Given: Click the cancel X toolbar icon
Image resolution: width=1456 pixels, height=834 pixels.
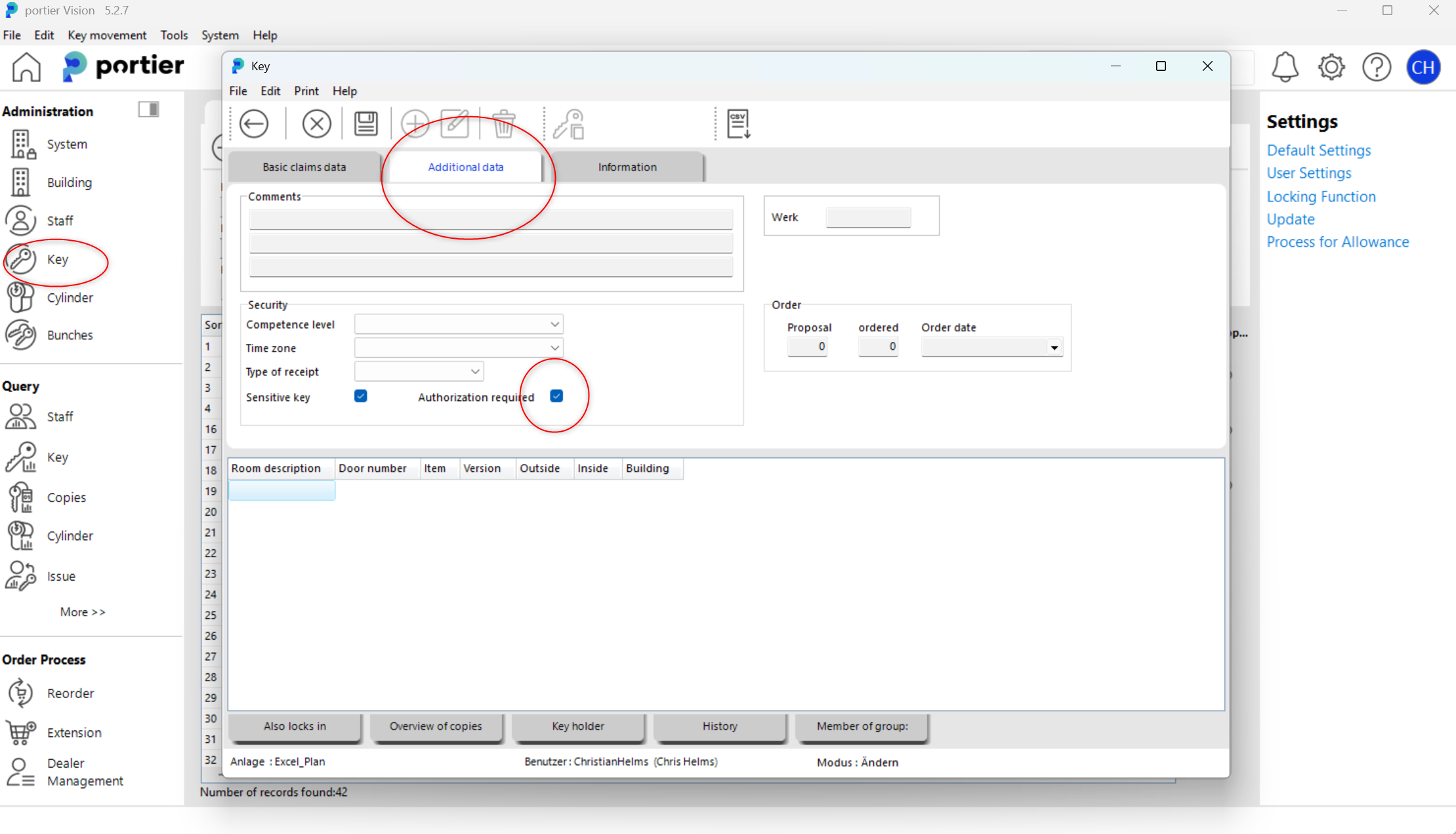Looking at the screenshot, I should tap(316, 124).
